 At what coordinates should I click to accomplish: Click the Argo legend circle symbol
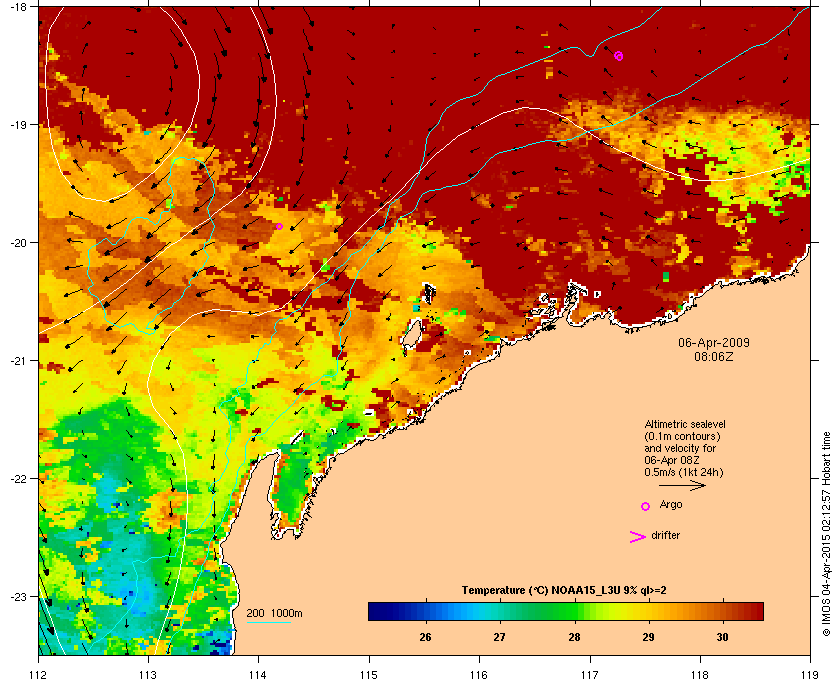tap(646, 506)
